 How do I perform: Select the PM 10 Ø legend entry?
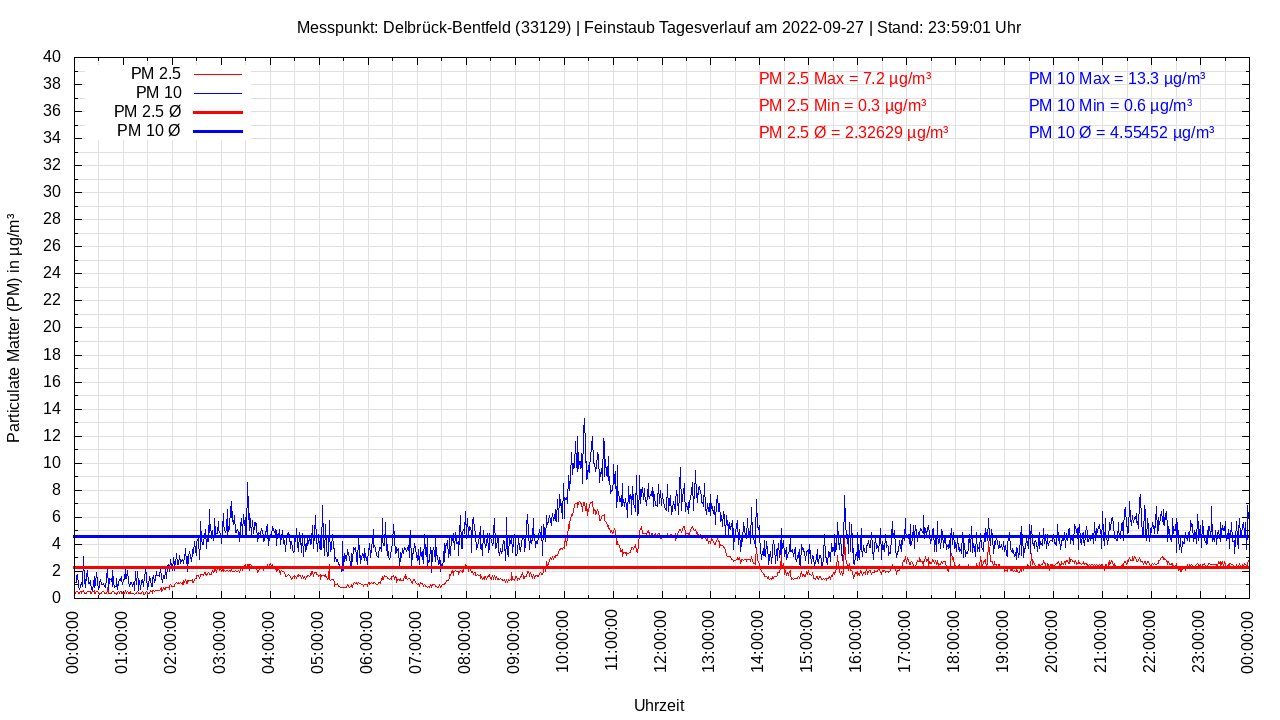tap(148, 131)
